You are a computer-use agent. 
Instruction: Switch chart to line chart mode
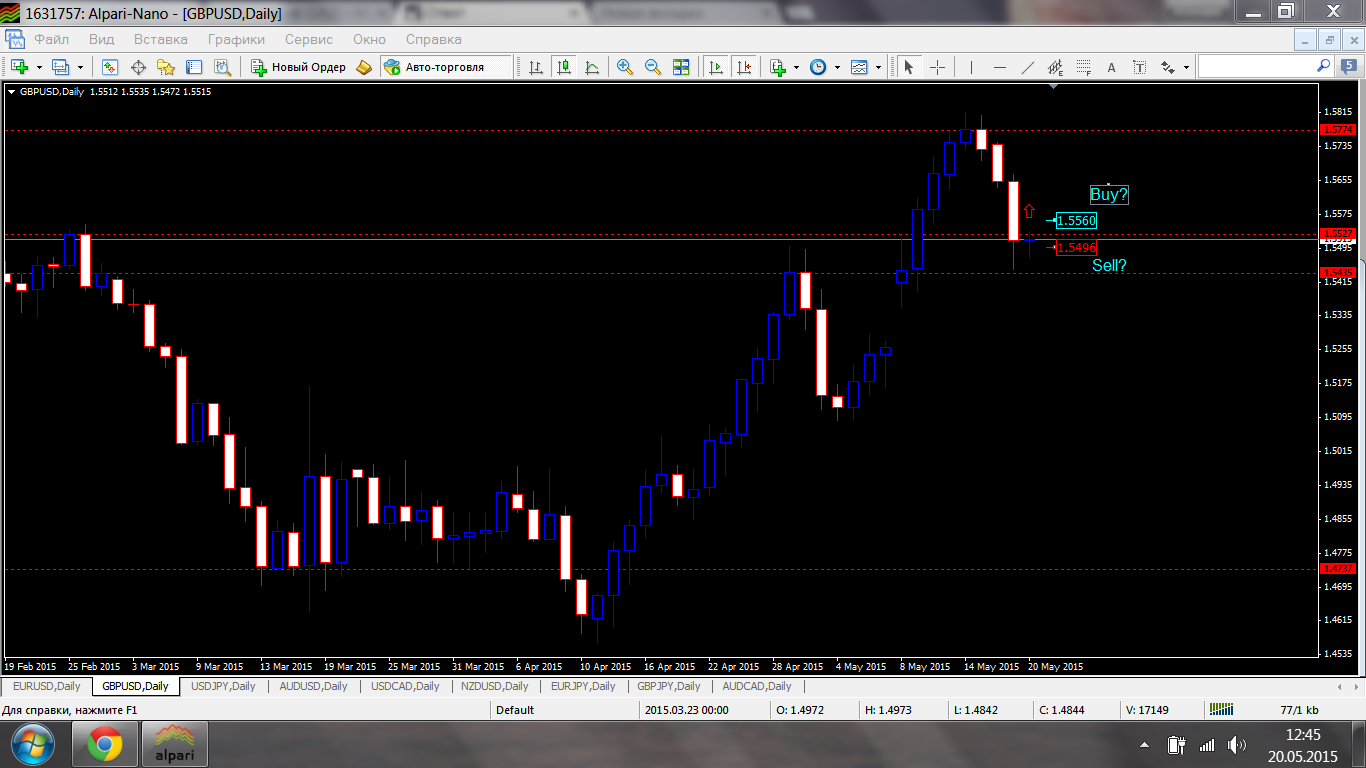(592, 67)
